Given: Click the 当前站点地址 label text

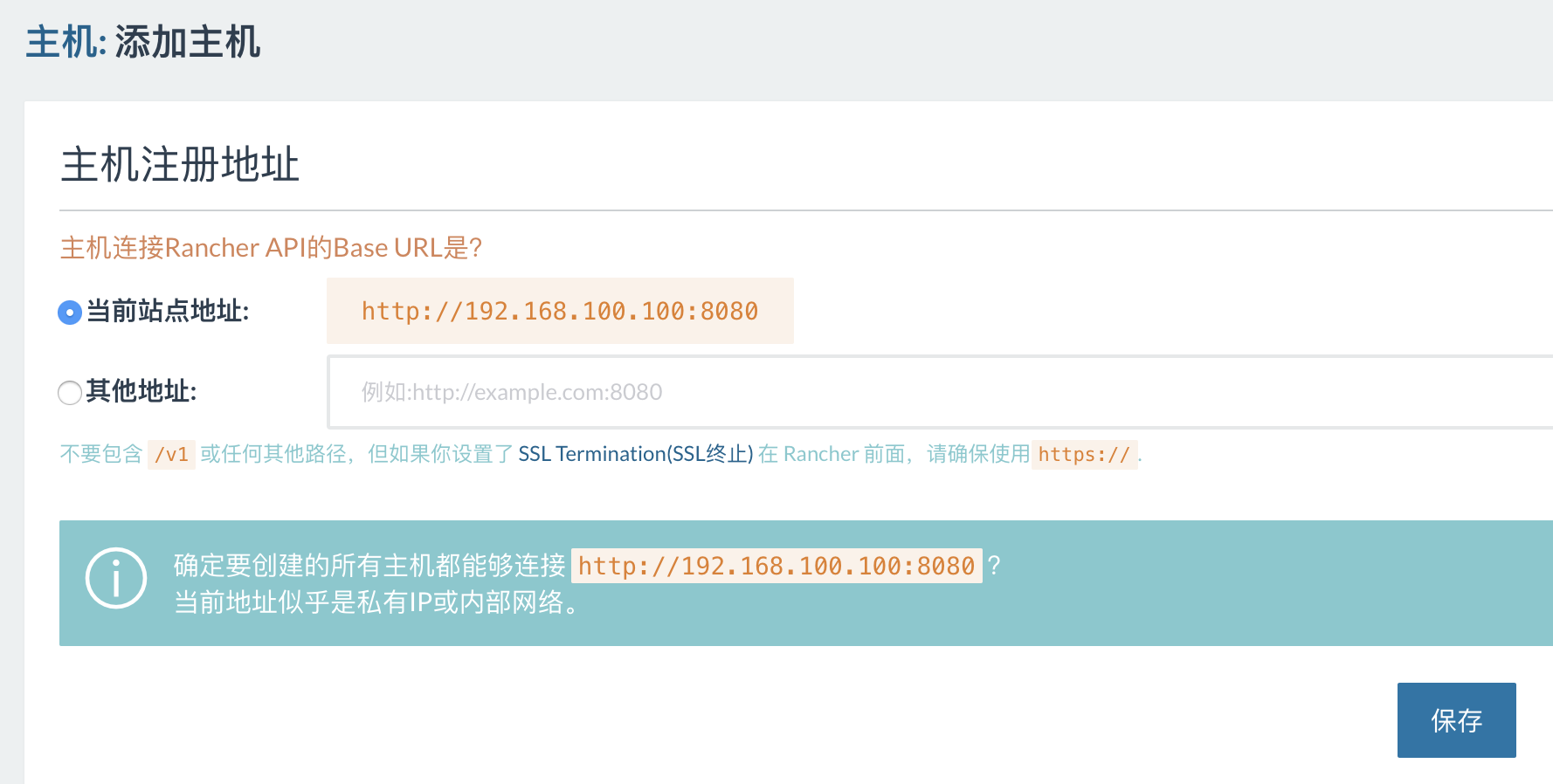Looking at the screenshot, I should point(167,311).
